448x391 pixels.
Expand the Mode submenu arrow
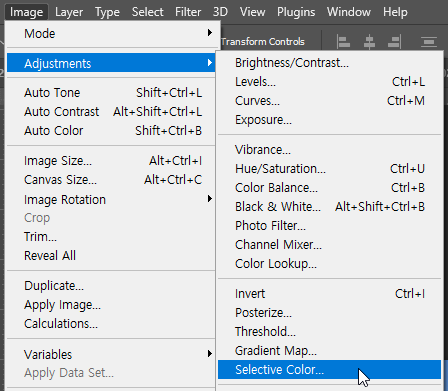210,33
